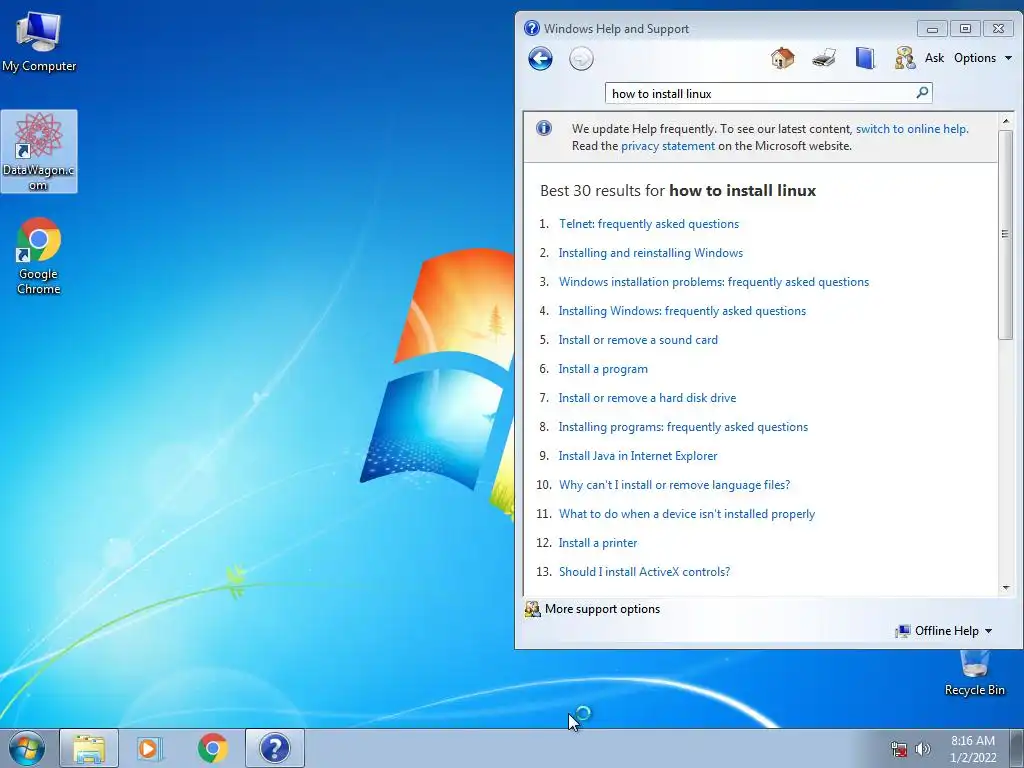Click the results scrollbar thumb
The image size is (1024, 768).
tap(1006, 234)
